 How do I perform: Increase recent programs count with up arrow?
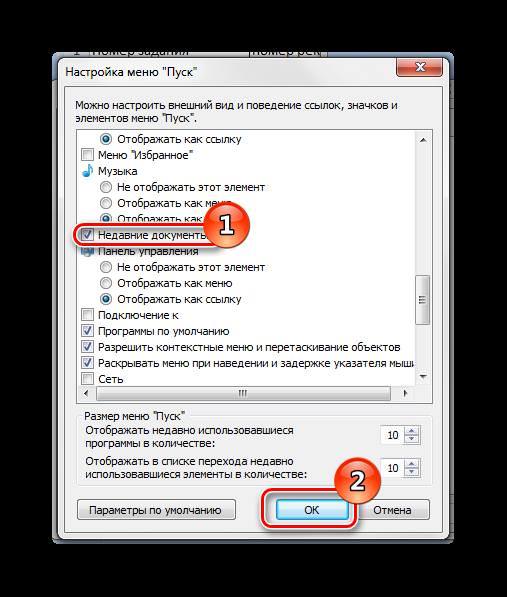point(411,431)
